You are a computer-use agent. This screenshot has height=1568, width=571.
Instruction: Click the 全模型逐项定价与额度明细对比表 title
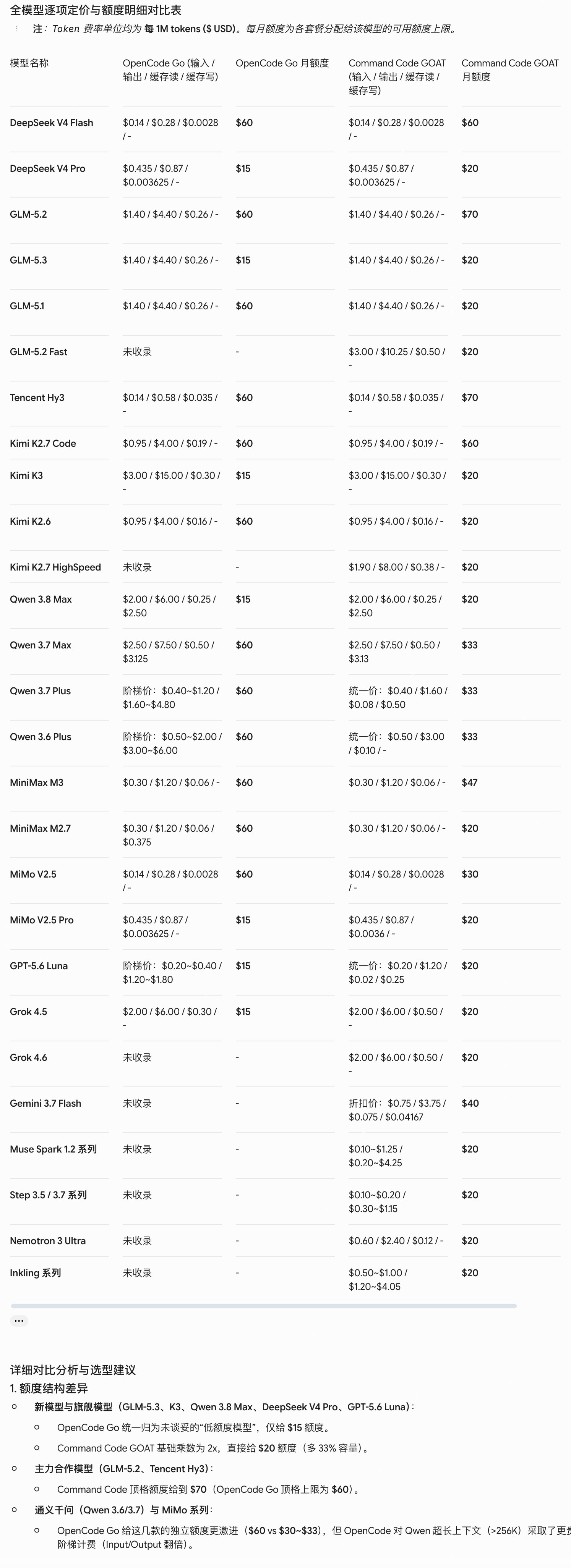pos(96,10)
